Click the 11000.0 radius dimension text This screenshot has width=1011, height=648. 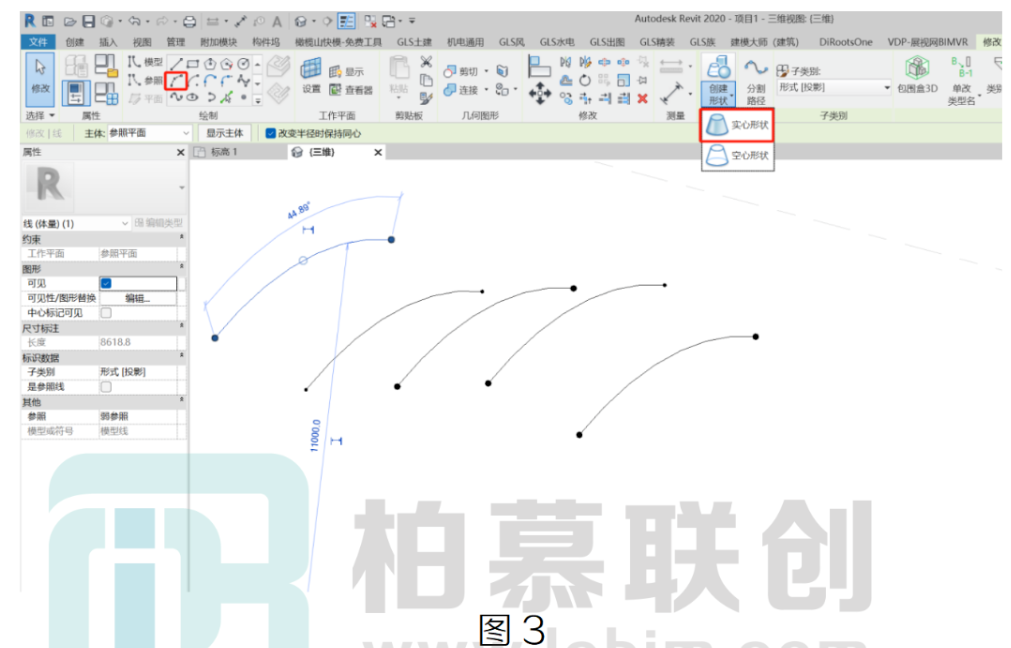(315, 435)
